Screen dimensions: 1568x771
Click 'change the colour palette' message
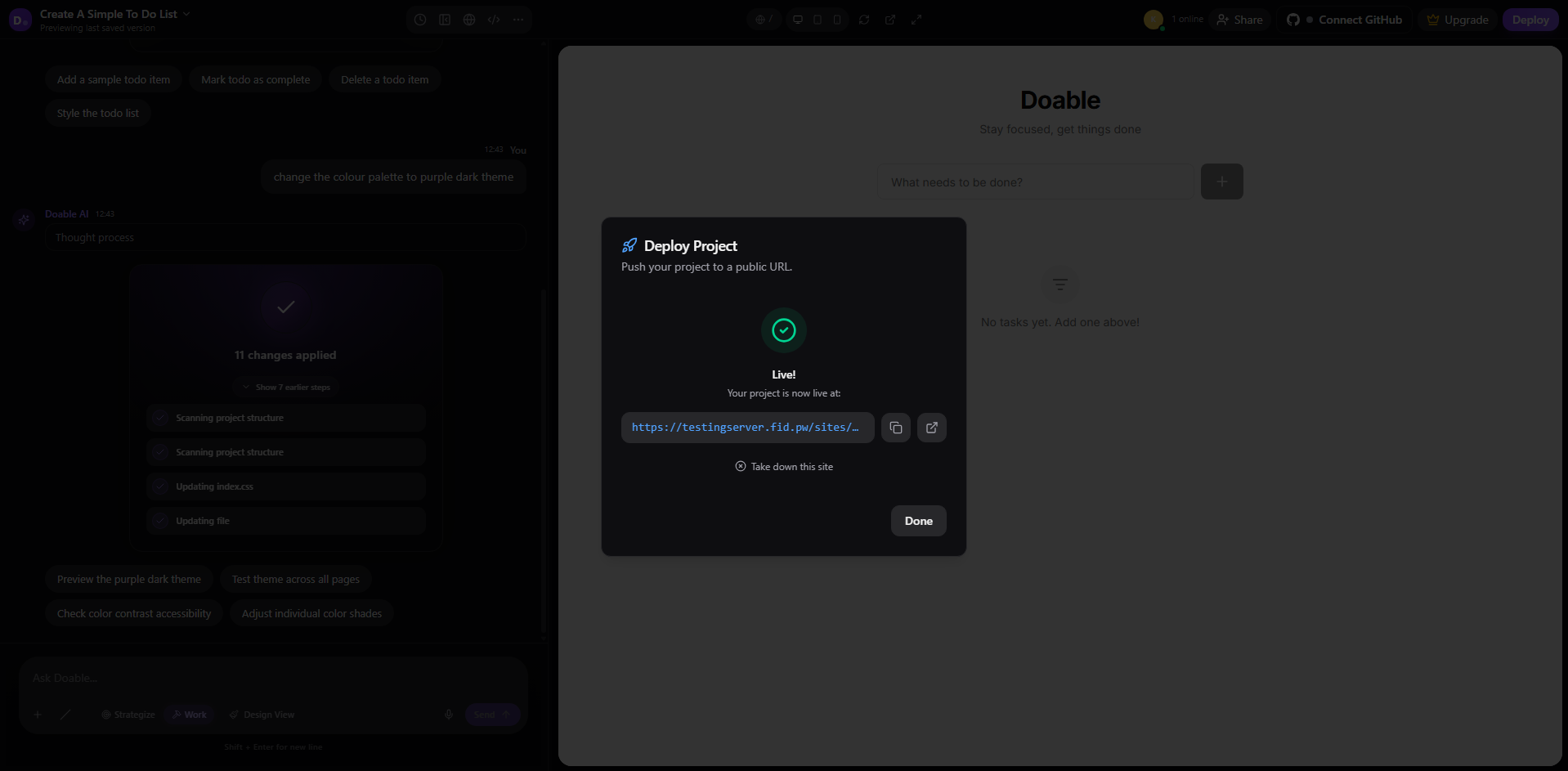394,177
